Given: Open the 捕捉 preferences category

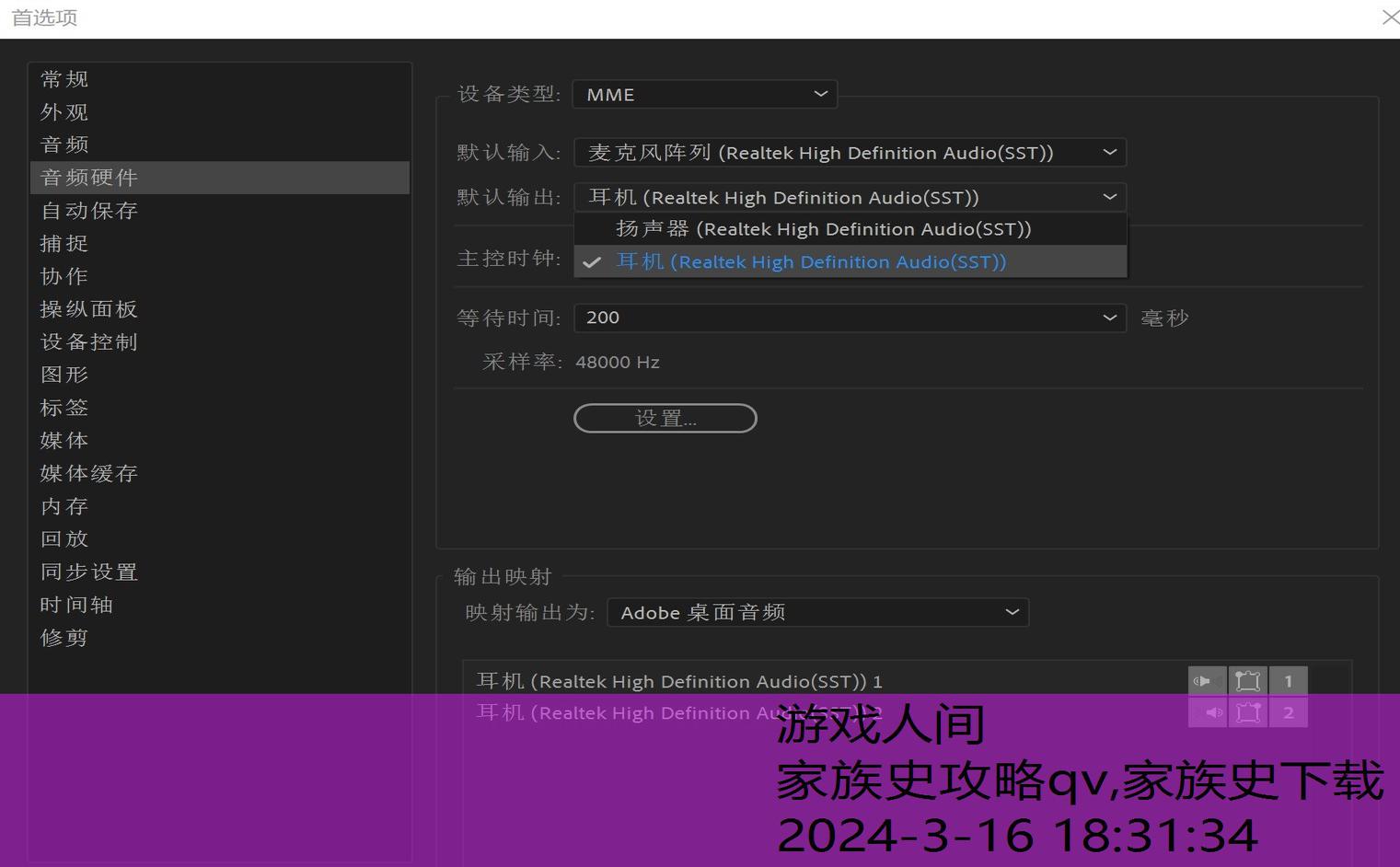Looking at the screenshot, I should pyautogui.click(x=220, y=243).
